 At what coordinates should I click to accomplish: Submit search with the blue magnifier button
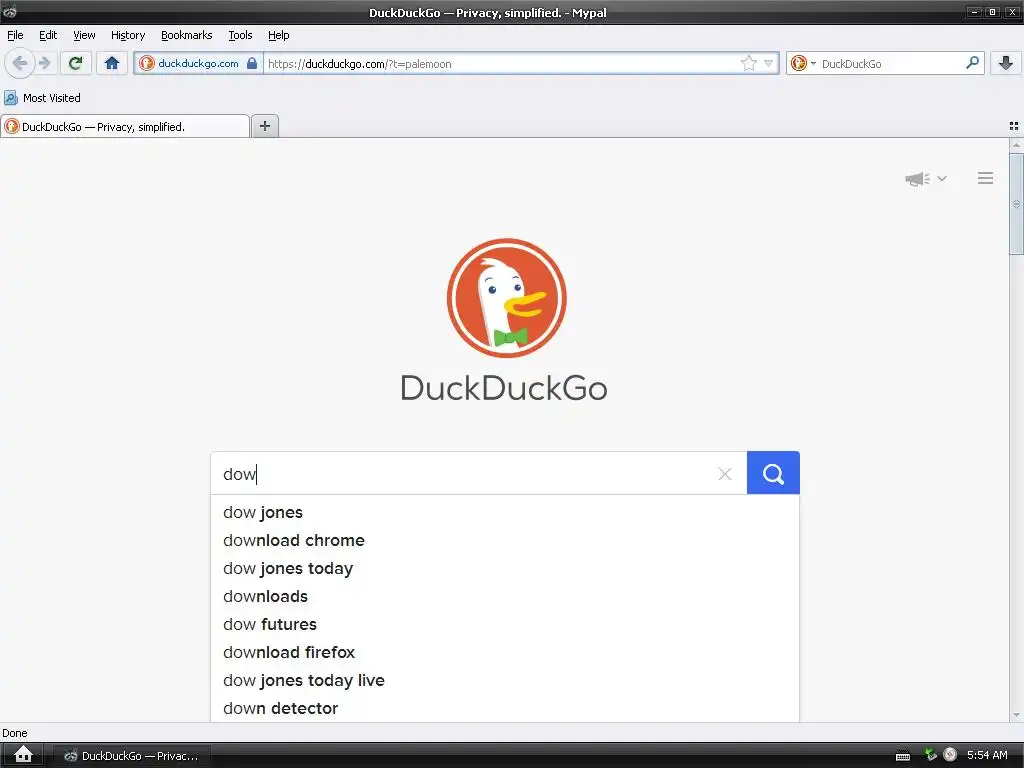click(773, 473)
